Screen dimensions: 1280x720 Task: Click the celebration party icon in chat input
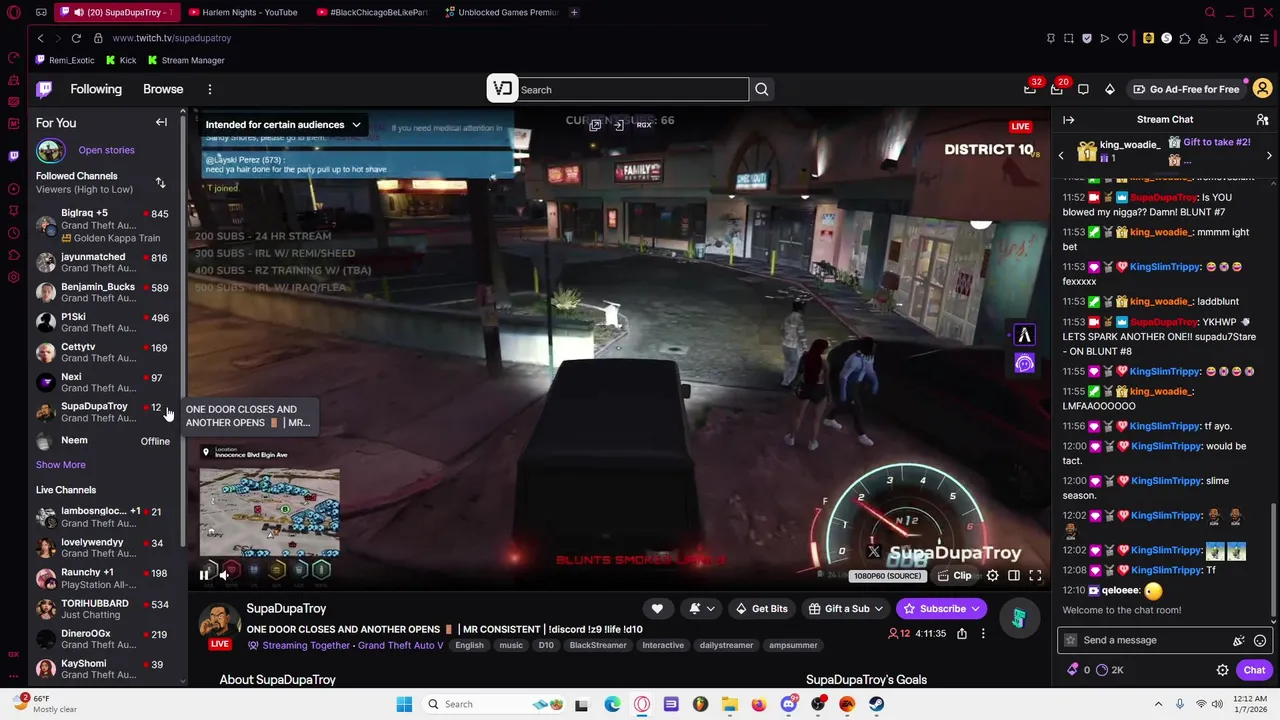[x=1239, y=640]
